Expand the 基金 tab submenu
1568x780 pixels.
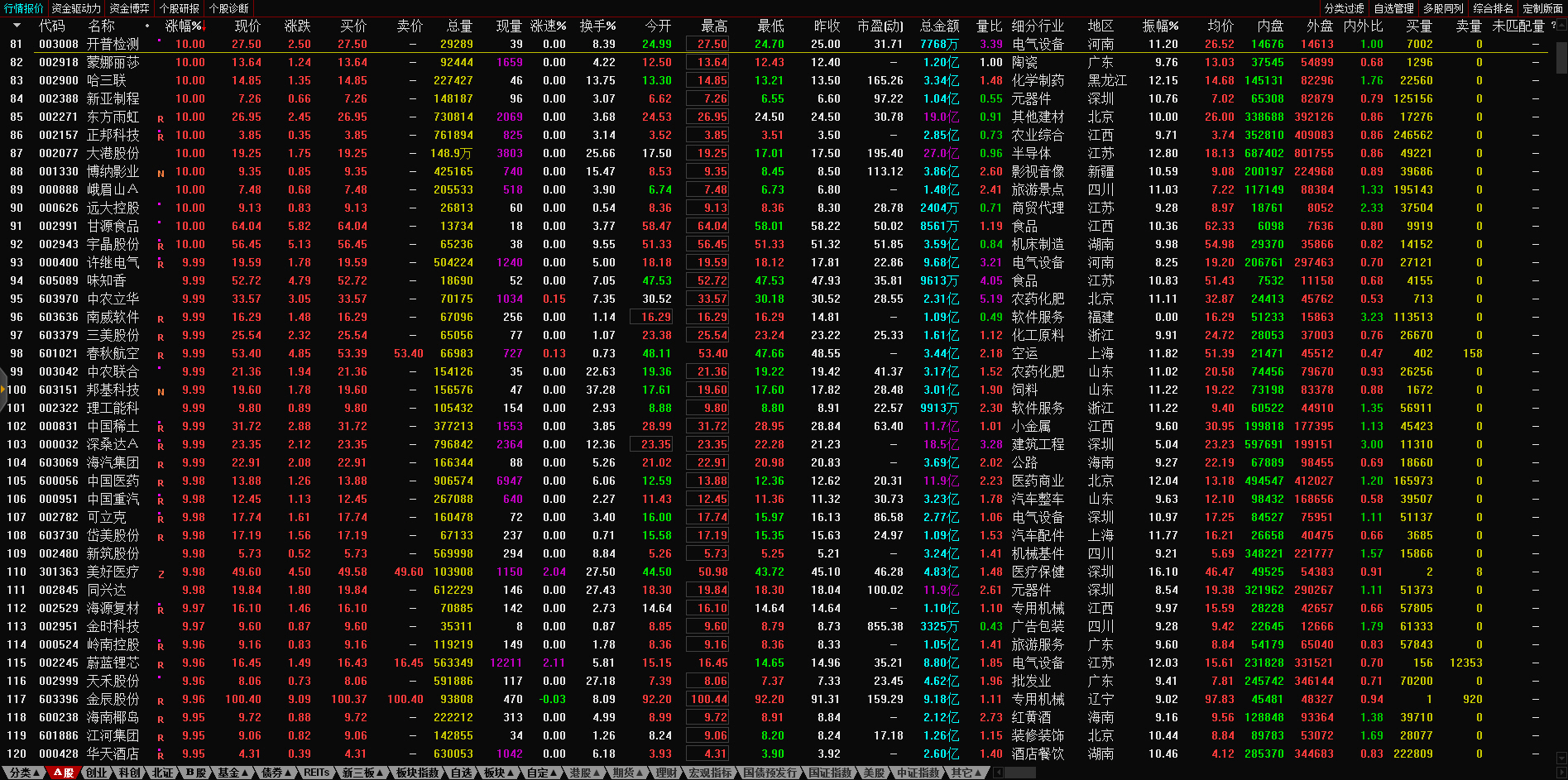click(233, 773)
